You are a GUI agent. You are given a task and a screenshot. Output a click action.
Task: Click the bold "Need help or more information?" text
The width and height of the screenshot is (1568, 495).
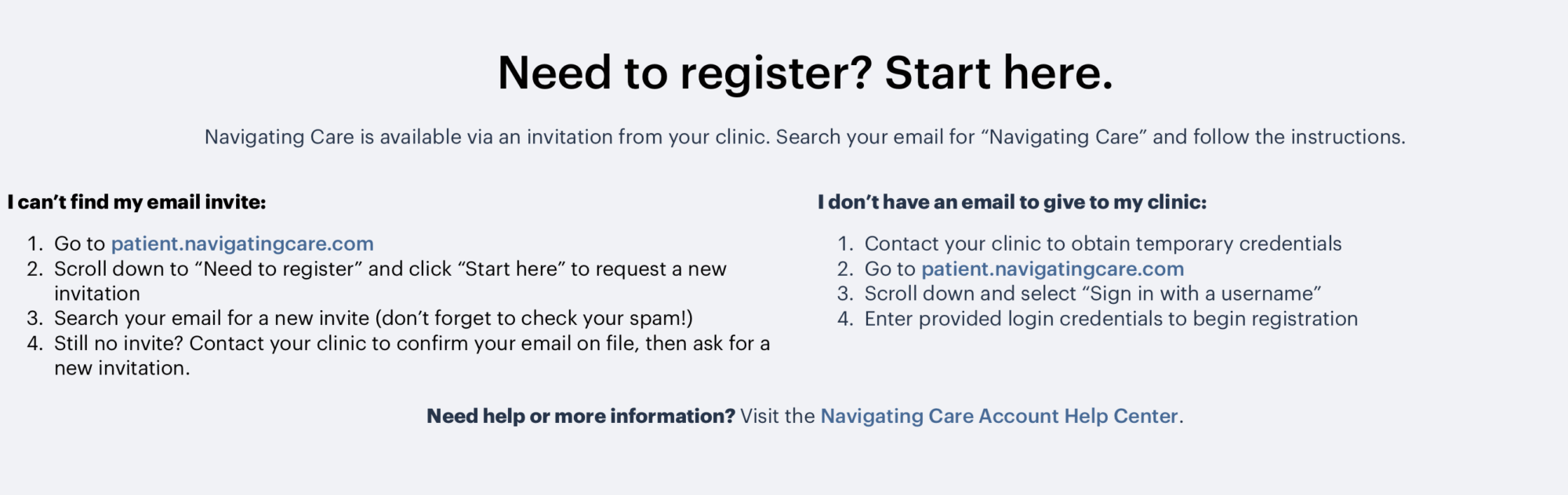coord(580,416)
